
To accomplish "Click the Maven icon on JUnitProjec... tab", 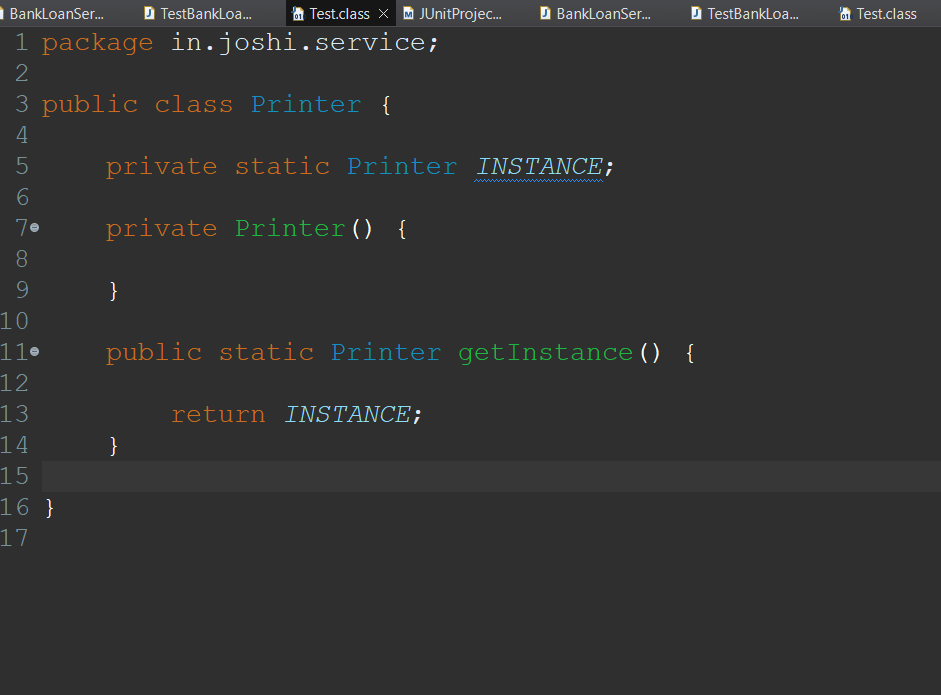I will pyautogui.click(x=408, y=13).
